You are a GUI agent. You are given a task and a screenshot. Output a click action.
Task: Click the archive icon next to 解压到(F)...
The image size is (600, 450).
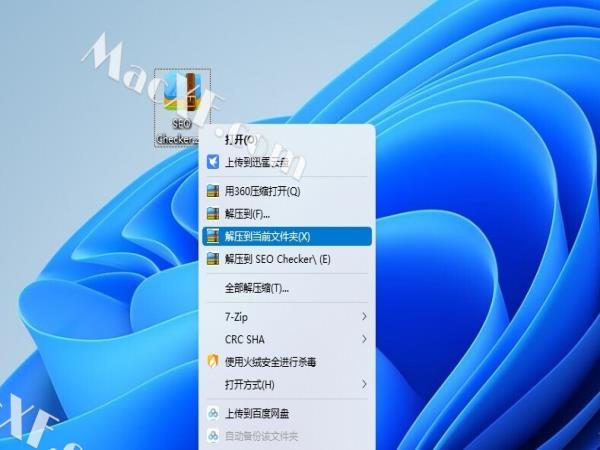pyautogui.click(x=212, y=214)
